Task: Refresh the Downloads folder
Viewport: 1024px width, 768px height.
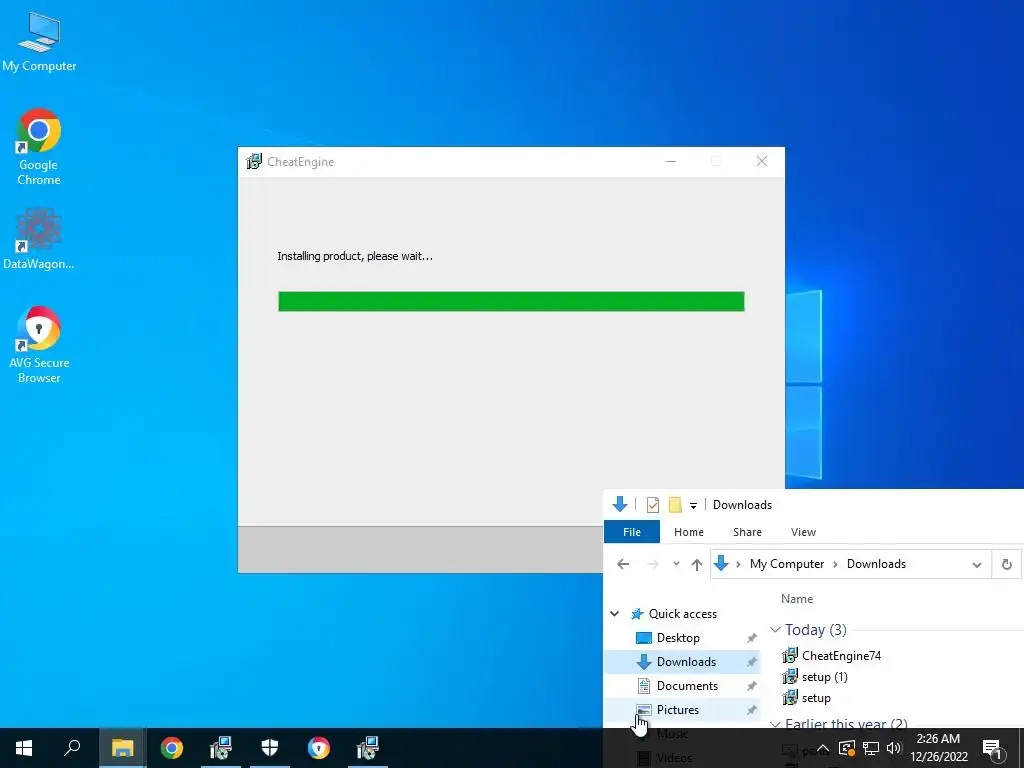Action: coord(1006,564)
